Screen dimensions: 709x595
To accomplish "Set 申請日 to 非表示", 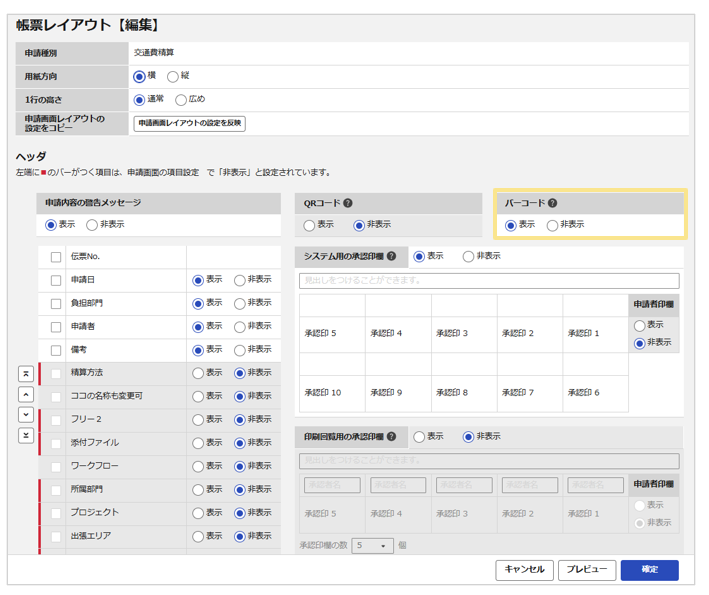I will tap(240, 280).
